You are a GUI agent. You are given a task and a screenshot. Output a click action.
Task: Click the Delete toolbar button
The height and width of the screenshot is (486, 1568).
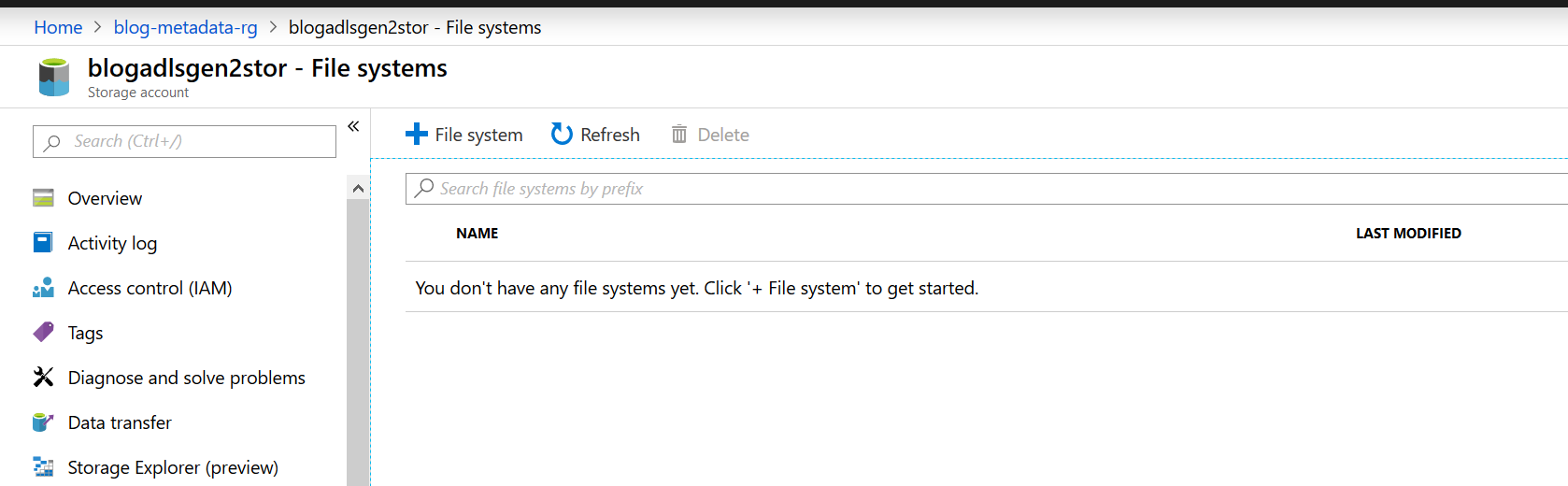pyautogui.click(x=710, y=135)
